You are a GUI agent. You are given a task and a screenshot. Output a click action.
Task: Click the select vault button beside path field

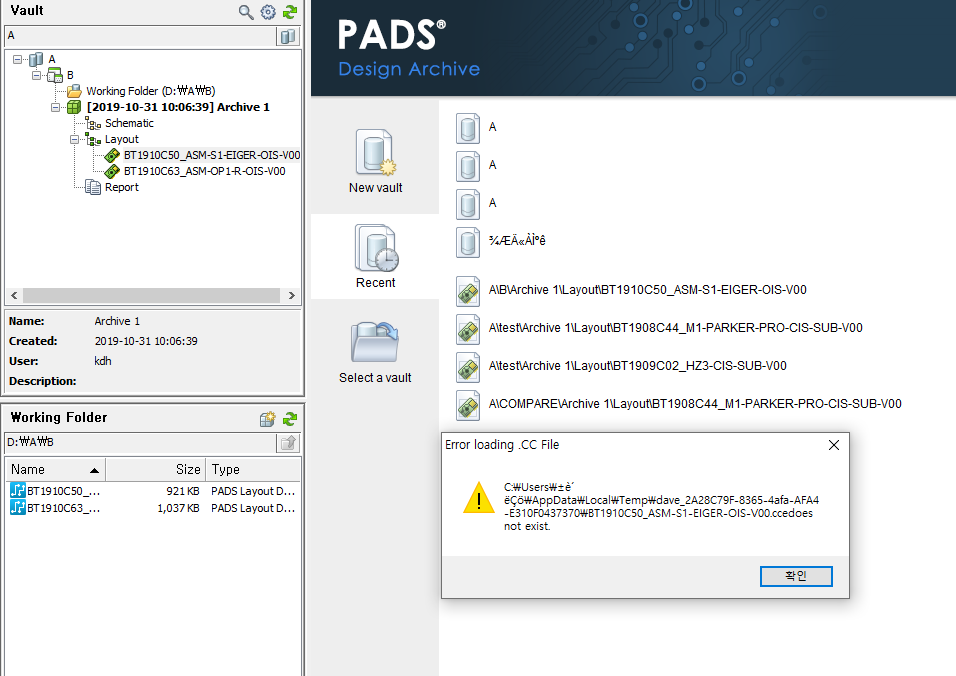[x=288, y=36]
